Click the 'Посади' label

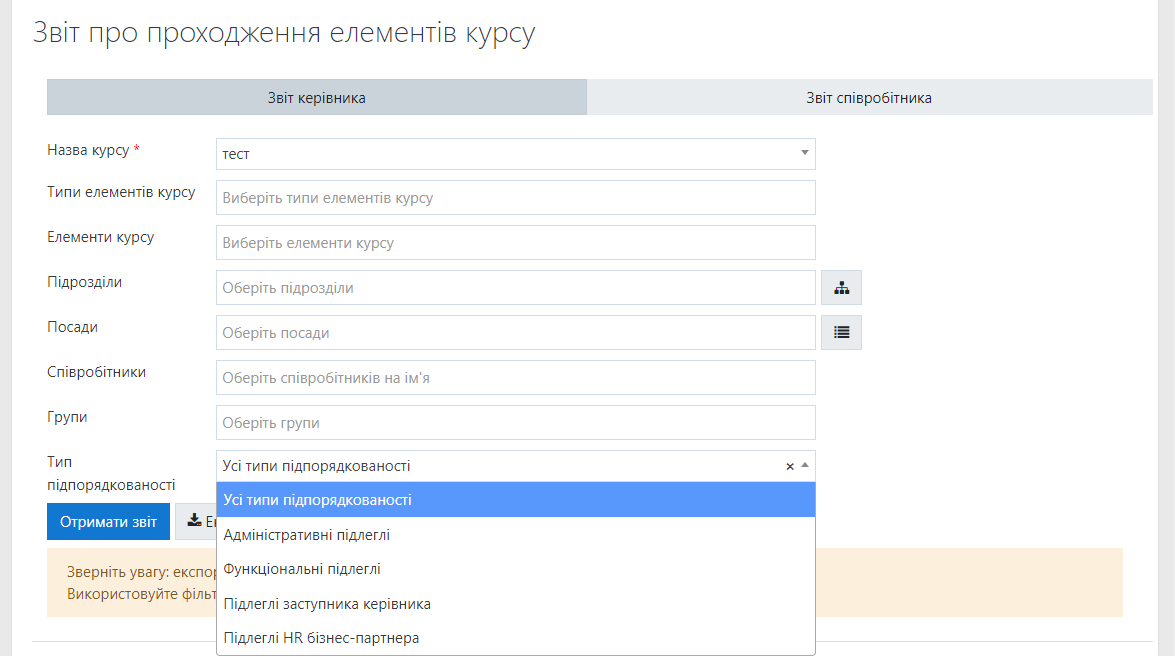click(72, 327)
